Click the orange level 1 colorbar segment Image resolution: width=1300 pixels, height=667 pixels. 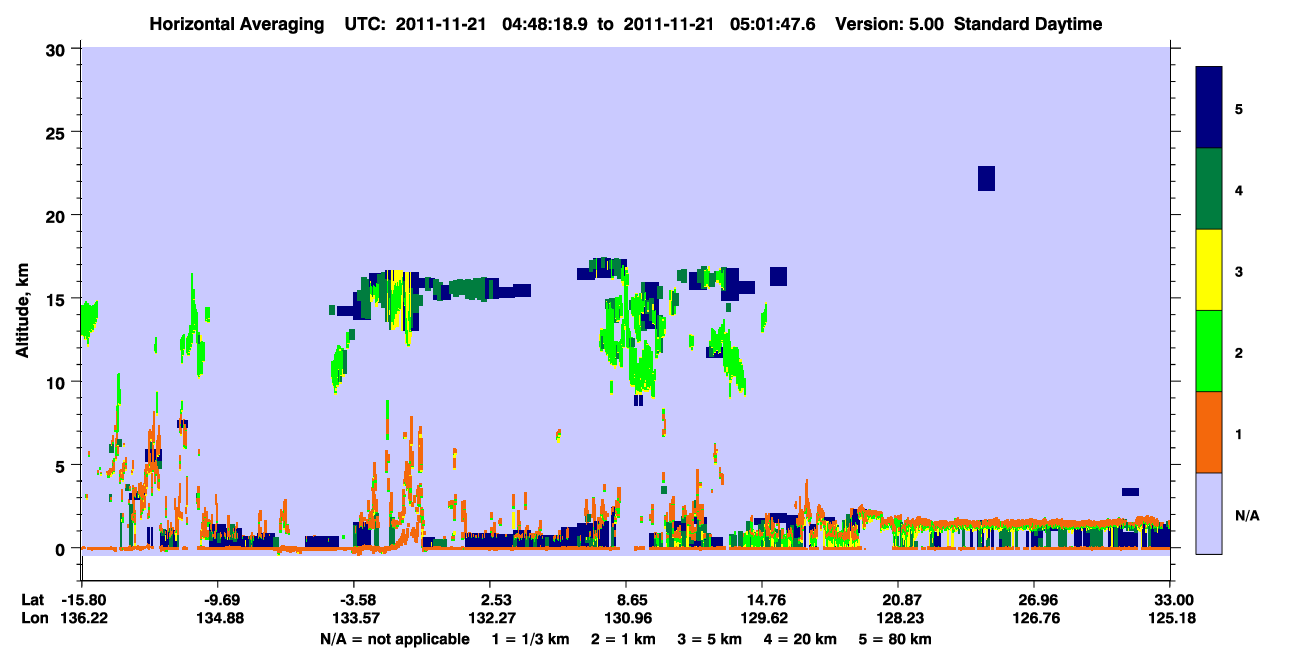pyautogui.click(x=1209, y=432)
